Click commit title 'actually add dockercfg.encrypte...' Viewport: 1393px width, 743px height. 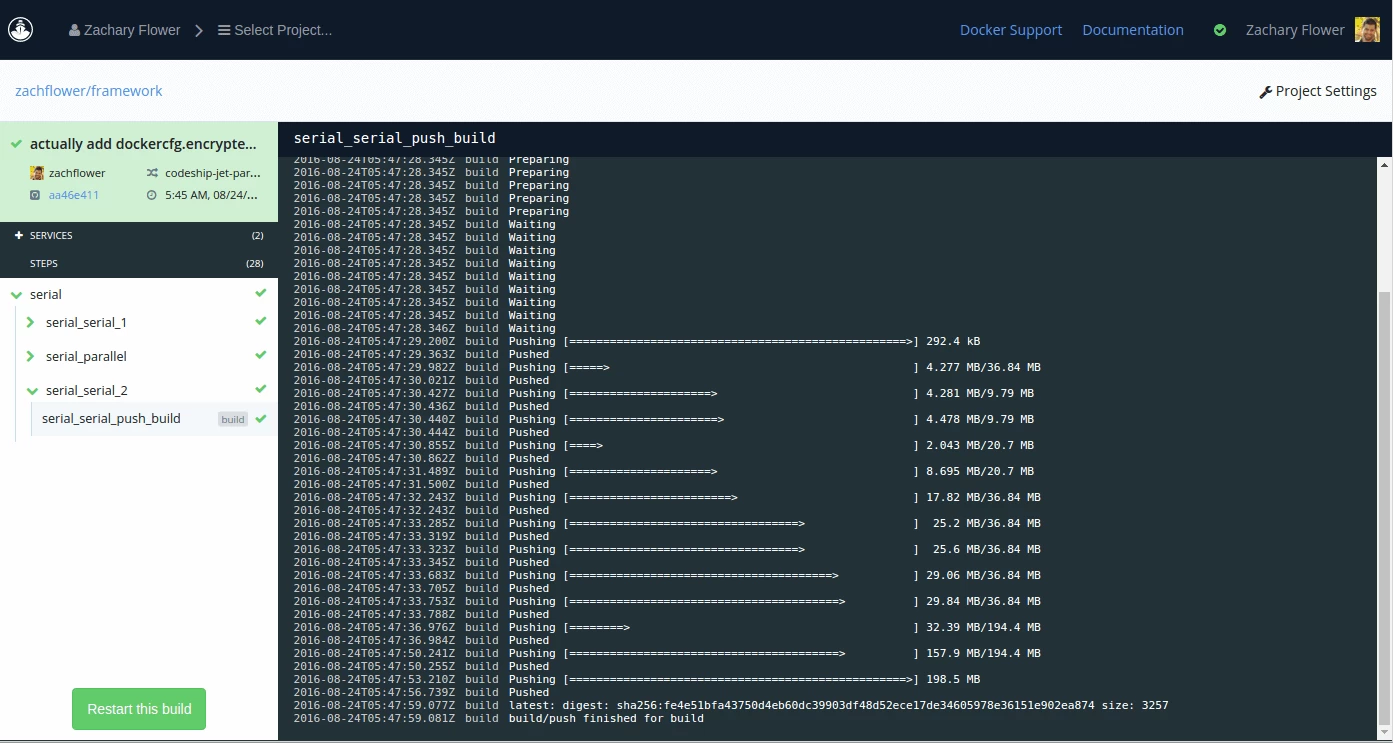(x=143, y=144)
